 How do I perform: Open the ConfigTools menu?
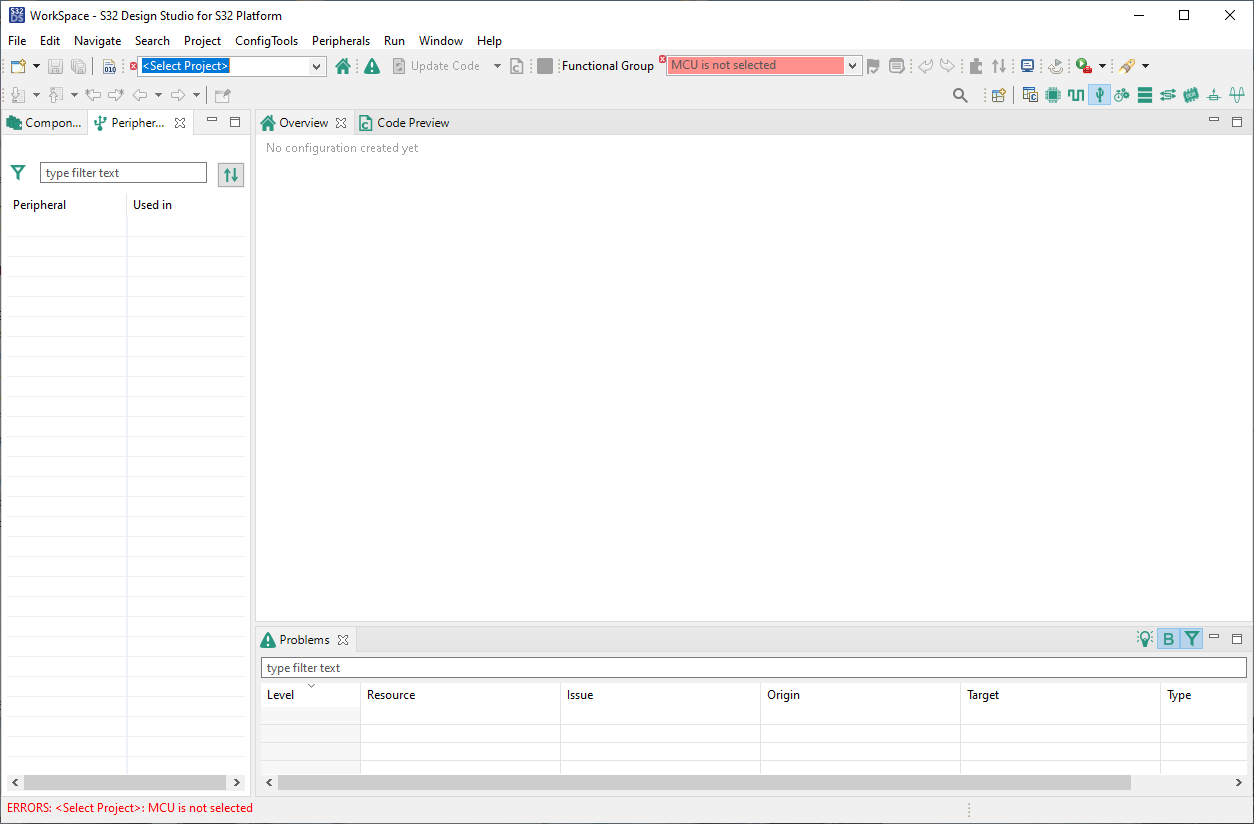[x=266, y=41]
